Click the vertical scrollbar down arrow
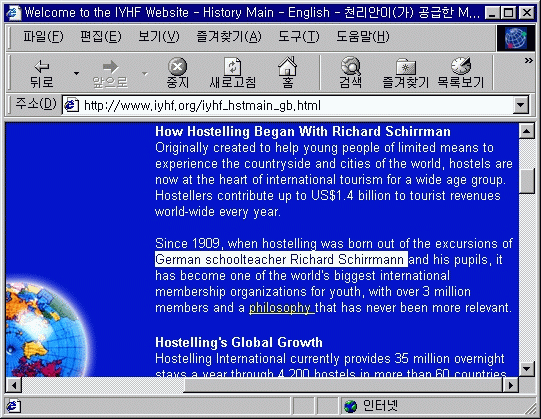 (x=527, y=369)
